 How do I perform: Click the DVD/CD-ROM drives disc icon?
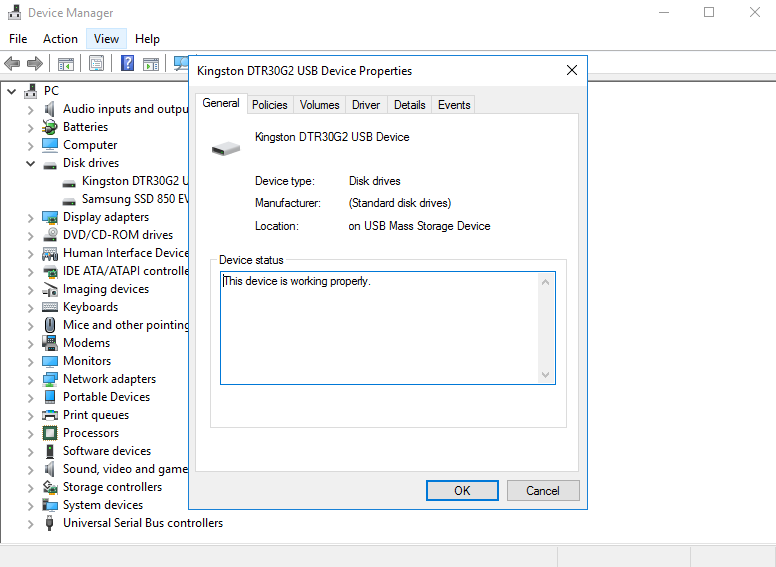49,235
